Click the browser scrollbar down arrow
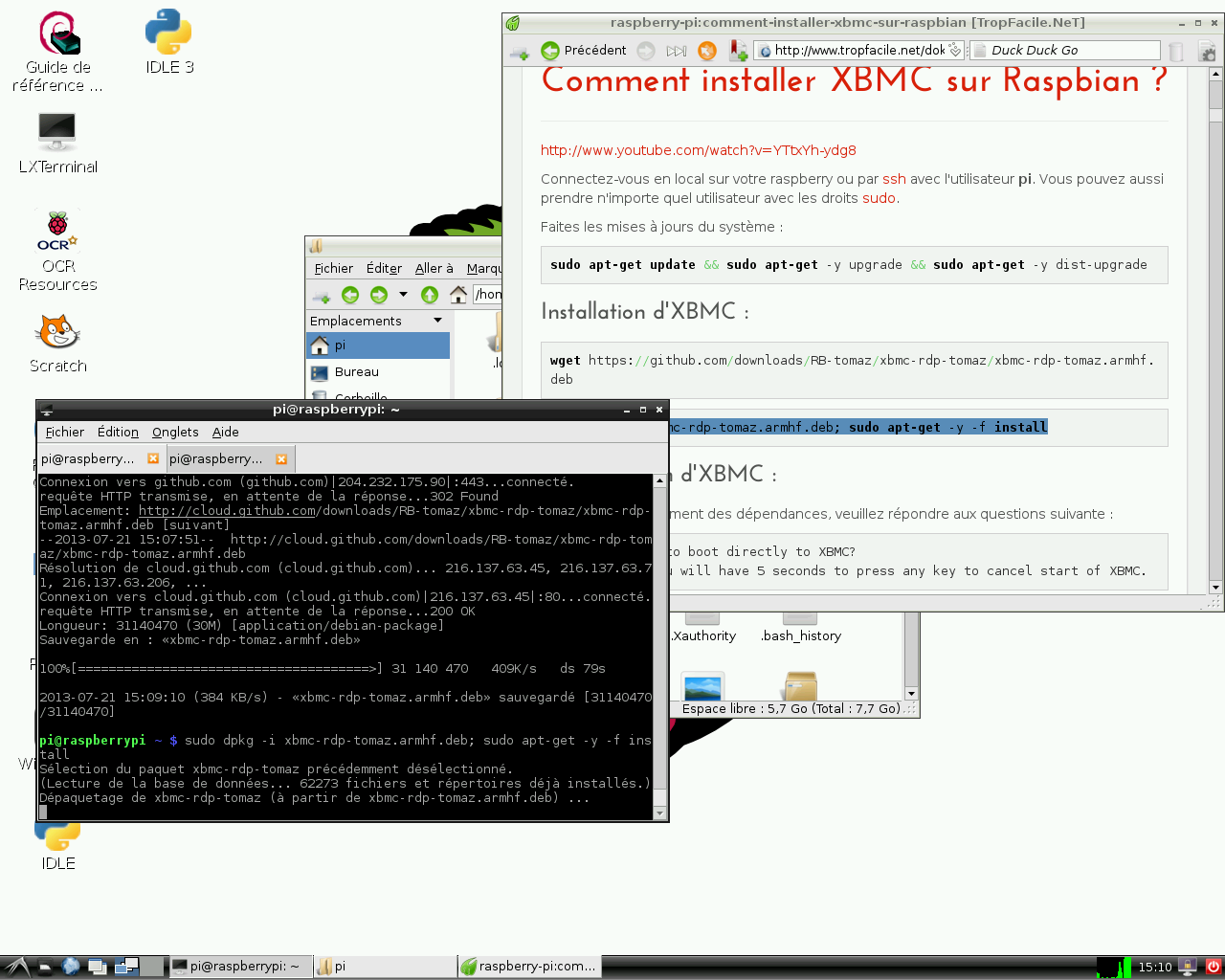The width and height of the screenshot is (1225, 980). [1215, 588]
